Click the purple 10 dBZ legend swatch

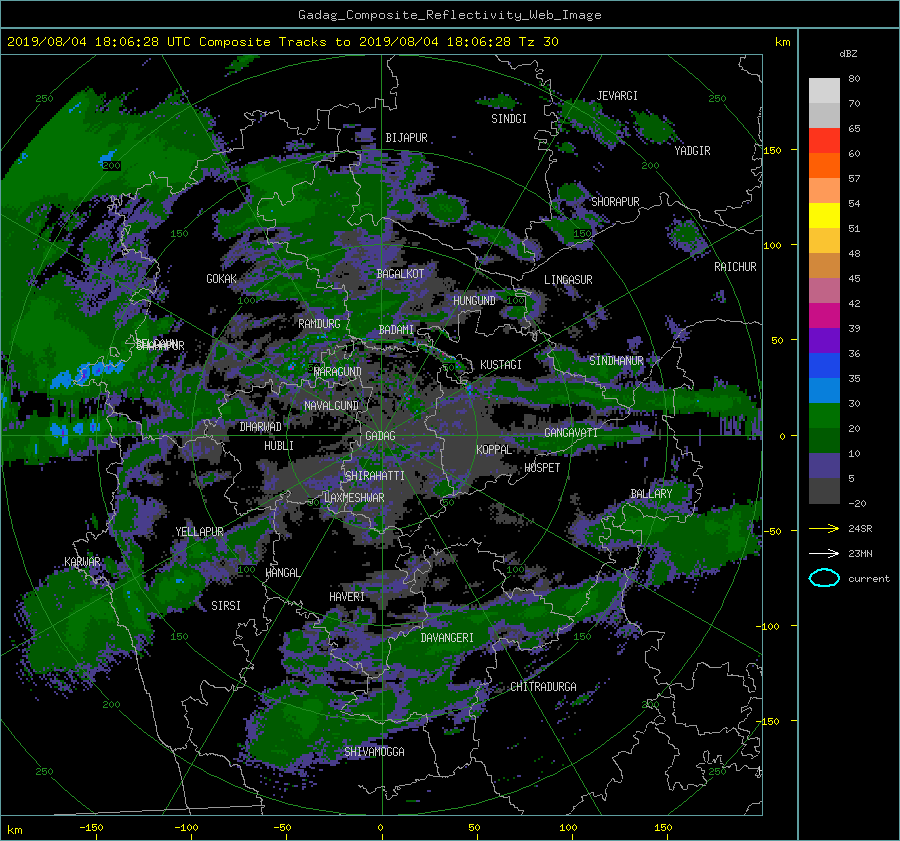tap(824, 465)
